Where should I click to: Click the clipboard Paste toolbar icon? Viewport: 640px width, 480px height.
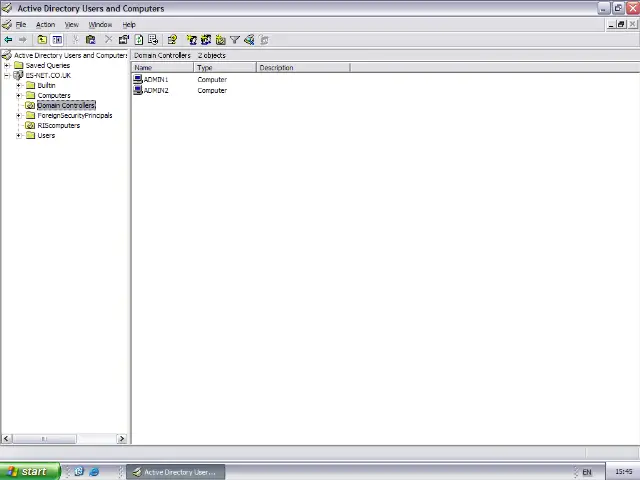click(x=90, y=40)
